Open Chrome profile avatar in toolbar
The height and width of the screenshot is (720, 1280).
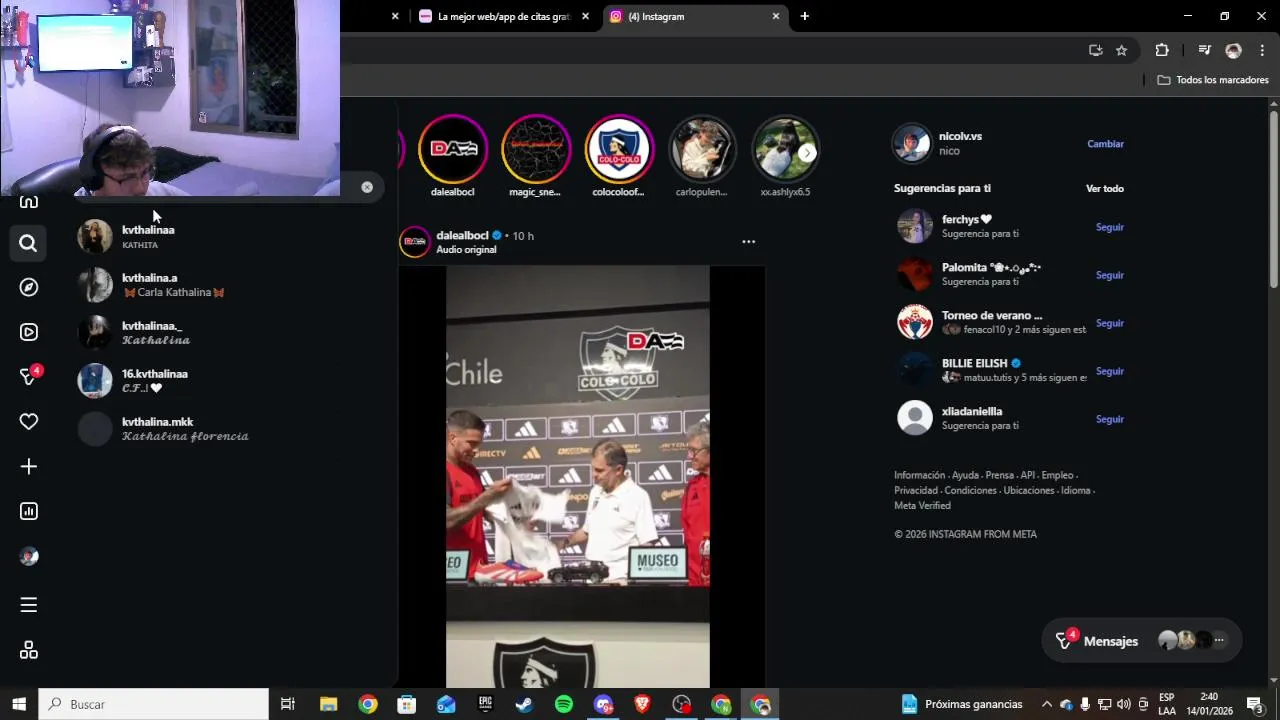pos(1233,50)
